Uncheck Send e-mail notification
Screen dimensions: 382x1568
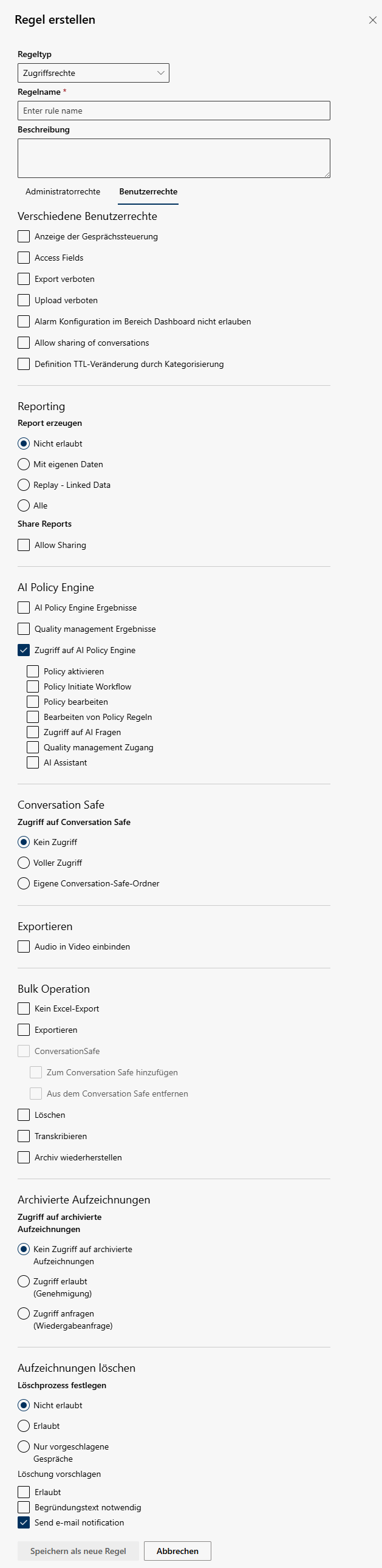24,1522
